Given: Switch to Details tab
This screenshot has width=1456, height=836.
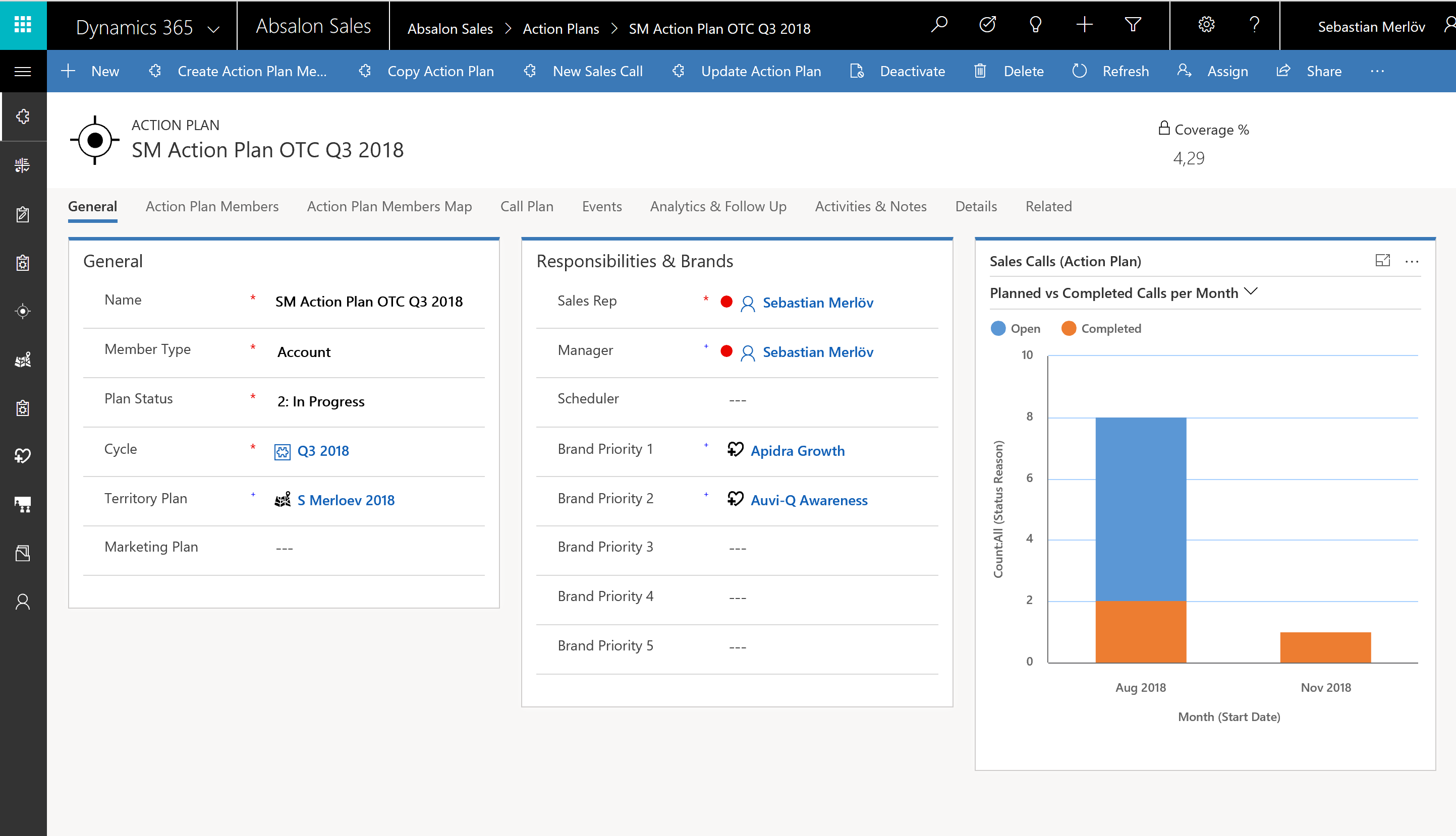Looking at the screenshot, I should [x=976, y=207].
